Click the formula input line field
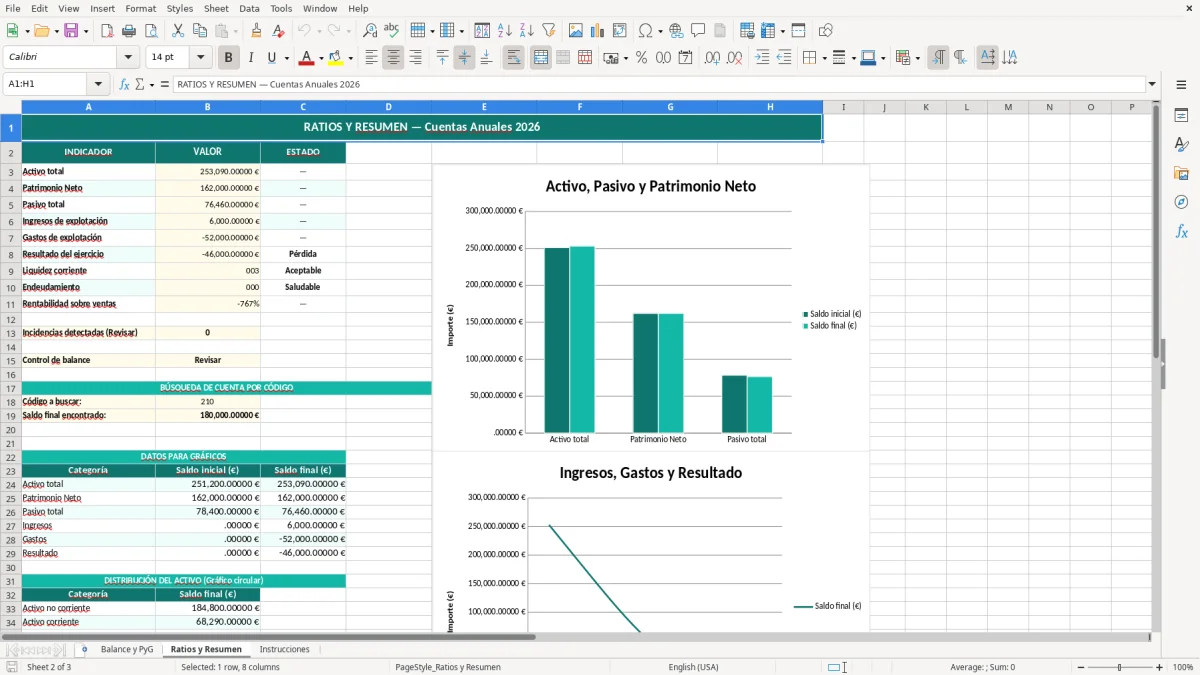 pos(659,84)
